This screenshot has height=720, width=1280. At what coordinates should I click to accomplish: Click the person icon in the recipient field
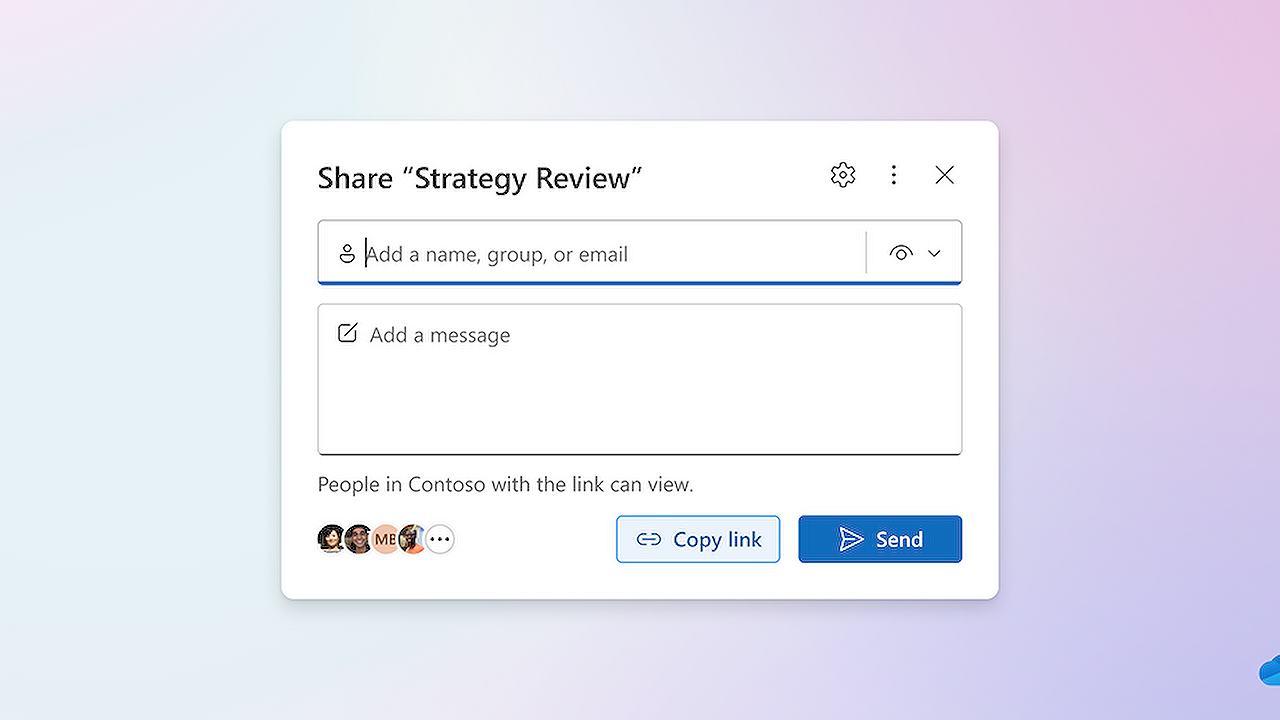pos(347,253)
